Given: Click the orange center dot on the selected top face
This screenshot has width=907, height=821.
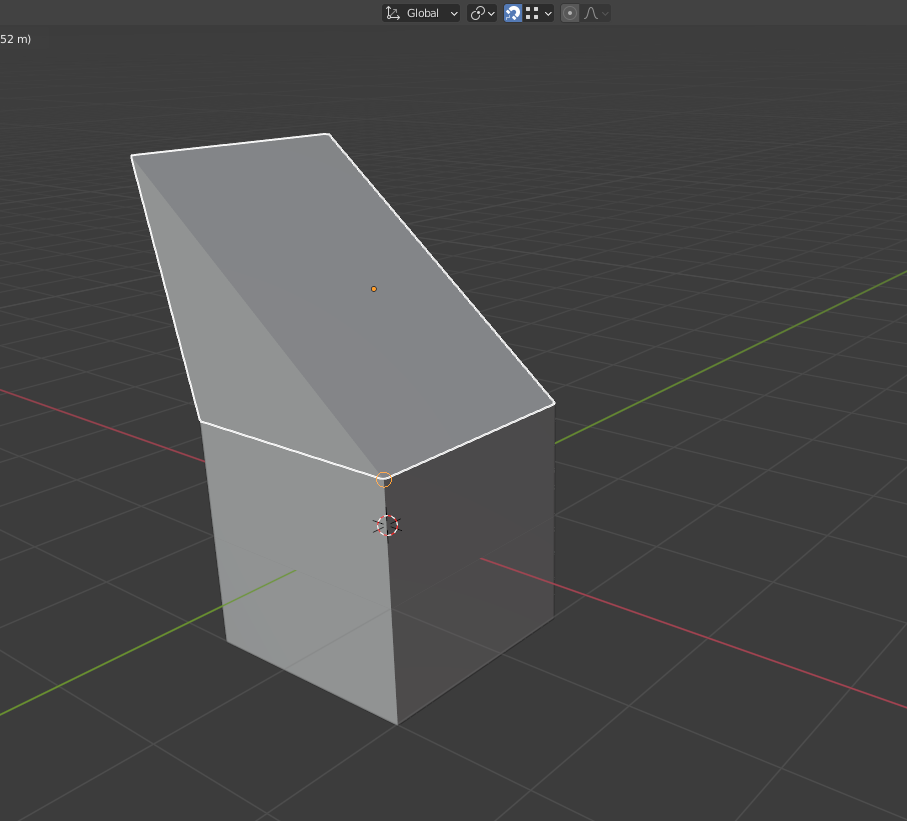Looking at the screenshot, I should (374, 289).
